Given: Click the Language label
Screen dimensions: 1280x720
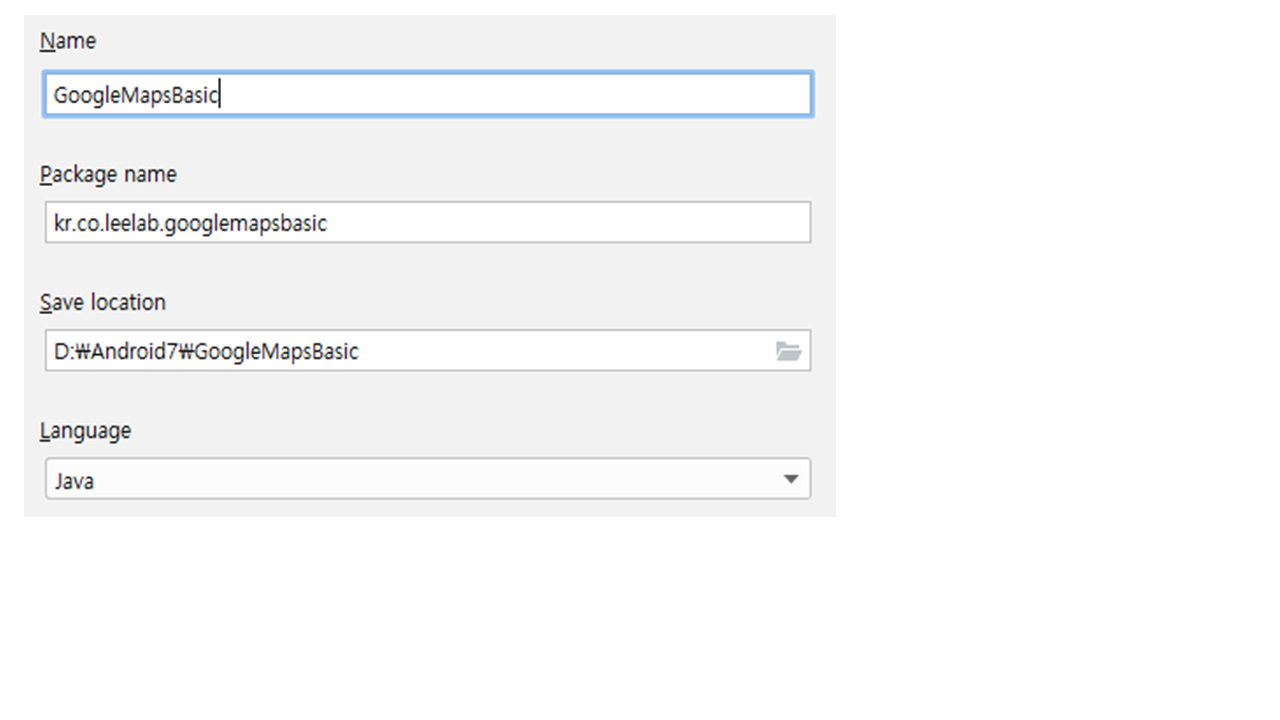Looking at the screenshot, I should (85, 431).
